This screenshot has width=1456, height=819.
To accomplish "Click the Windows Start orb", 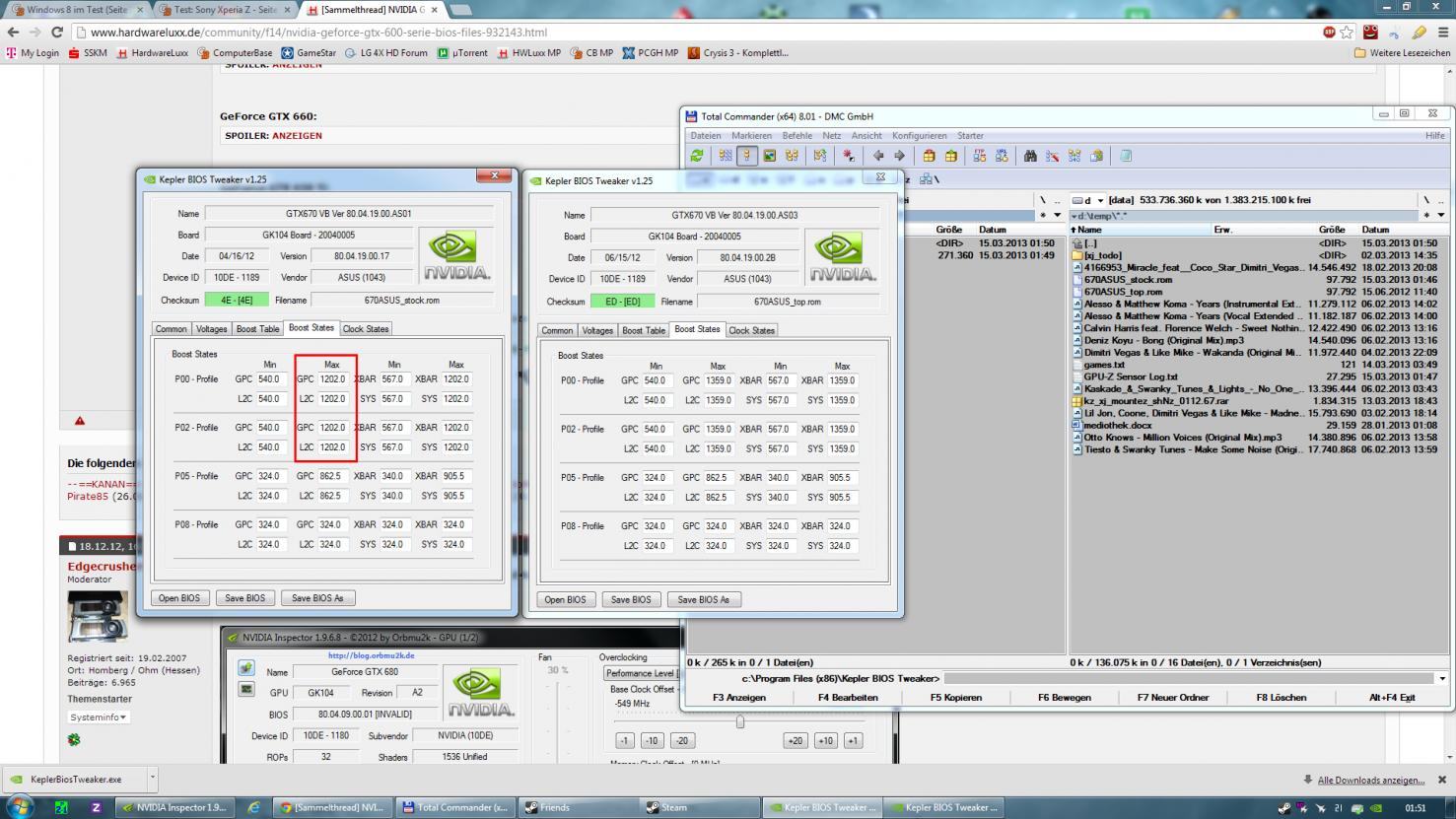I will coord(20,806).
